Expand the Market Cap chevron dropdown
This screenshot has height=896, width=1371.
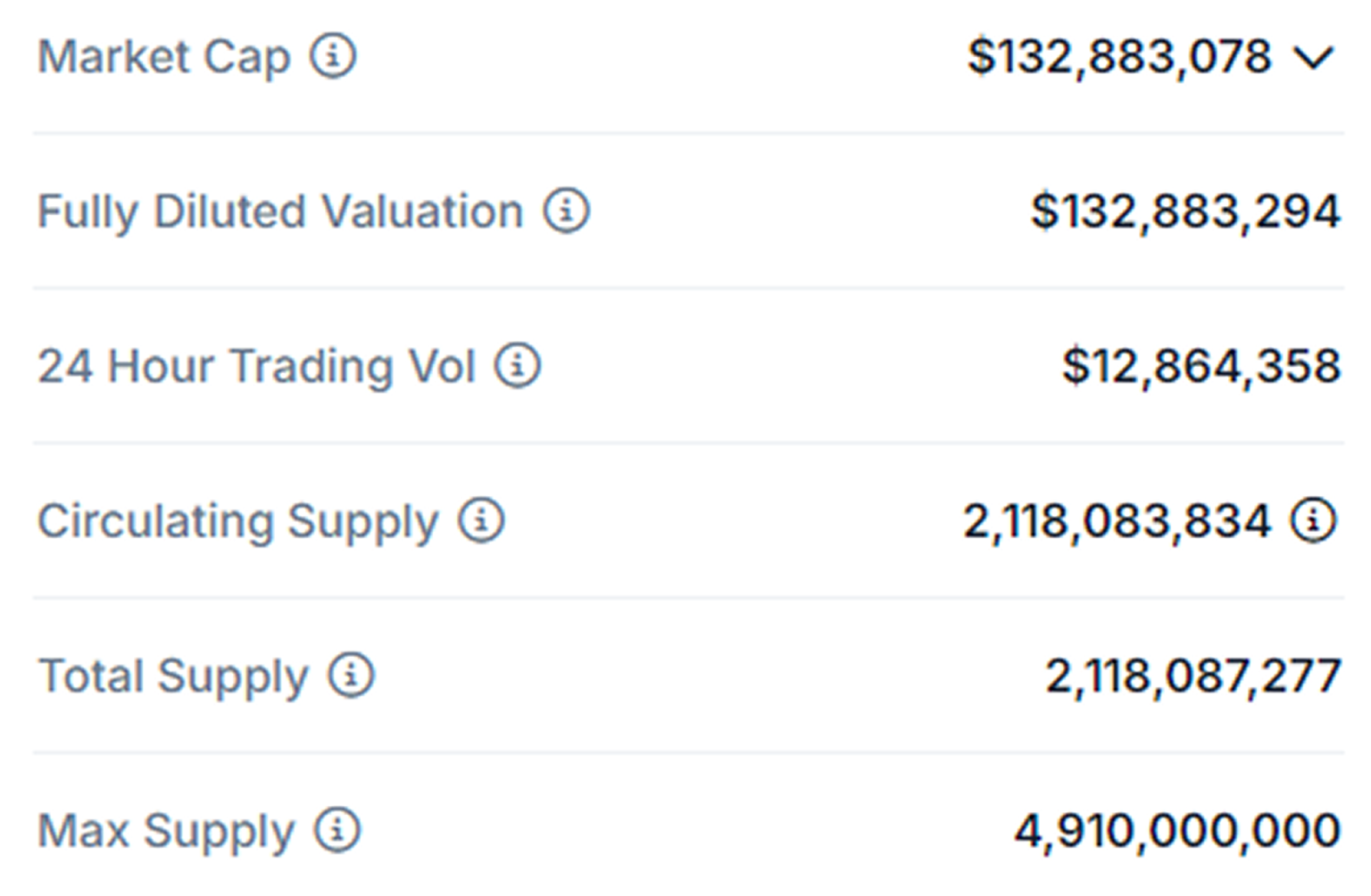pyautogui.click(x=1314, y=58)
